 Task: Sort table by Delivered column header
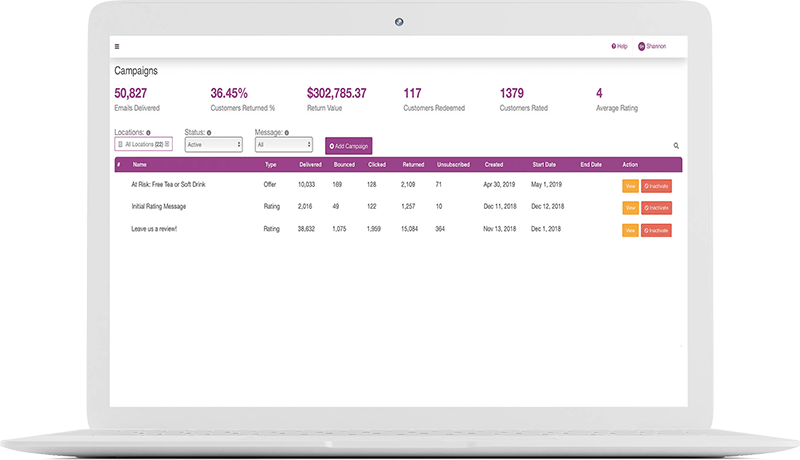(310, 164)
